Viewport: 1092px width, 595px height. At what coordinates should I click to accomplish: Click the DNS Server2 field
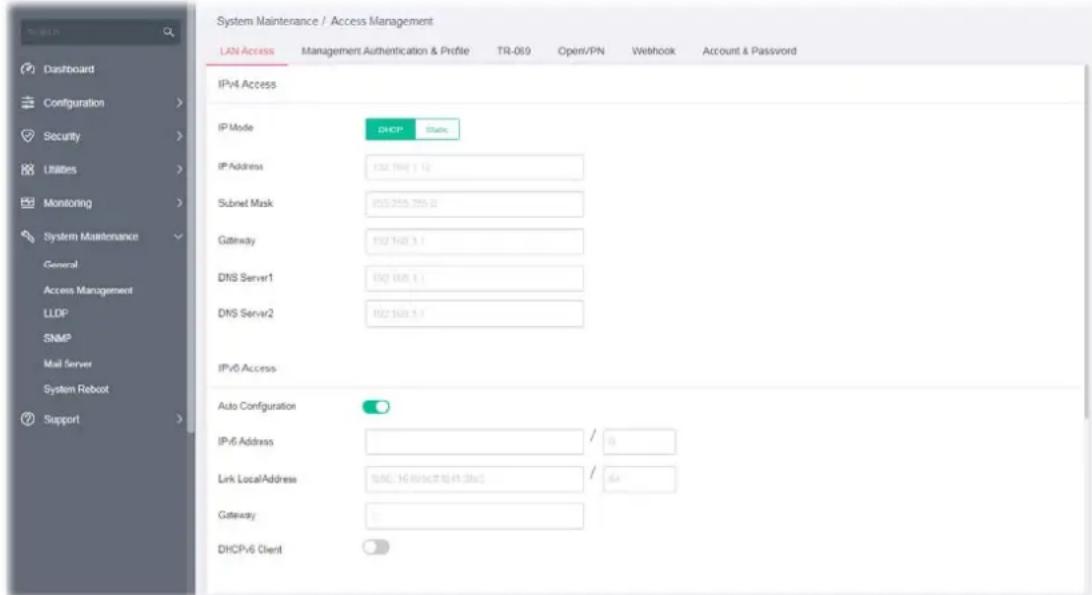(x=474, y=314)
